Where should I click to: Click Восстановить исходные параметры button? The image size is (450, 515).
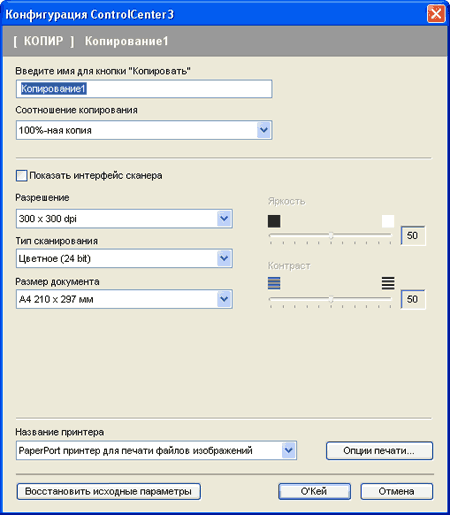(x=109, y=491)
